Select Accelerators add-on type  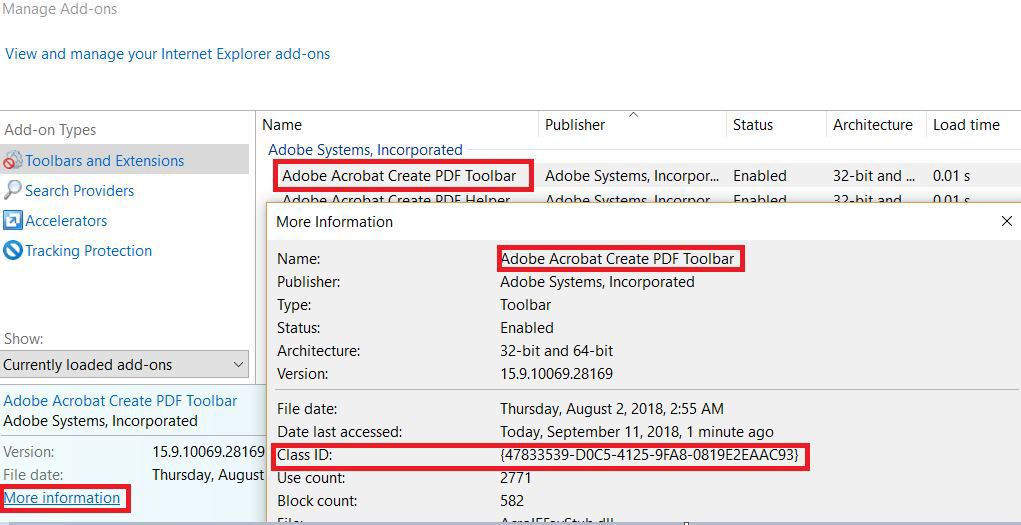click(x=66, y=221)
